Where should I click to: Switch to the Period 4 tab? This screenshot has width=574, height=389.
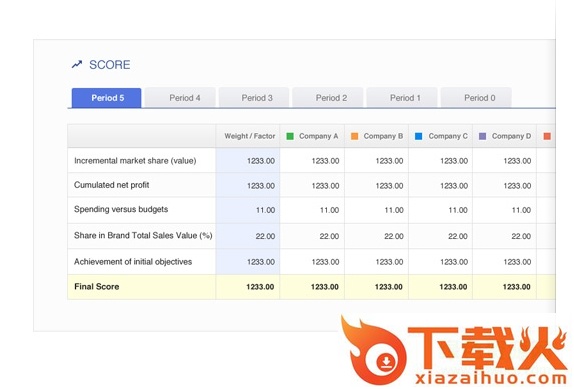coord(180,98)
